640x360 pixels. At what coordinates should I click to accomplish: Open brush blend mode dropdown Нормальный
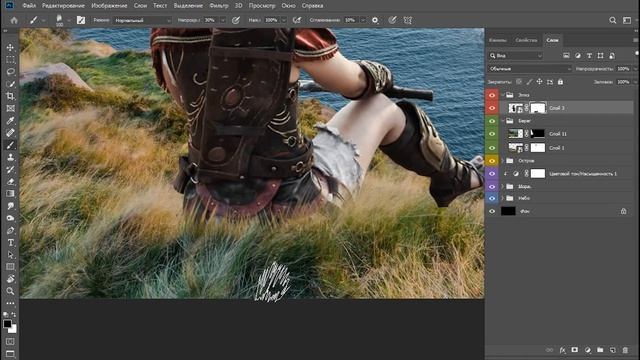142,20
